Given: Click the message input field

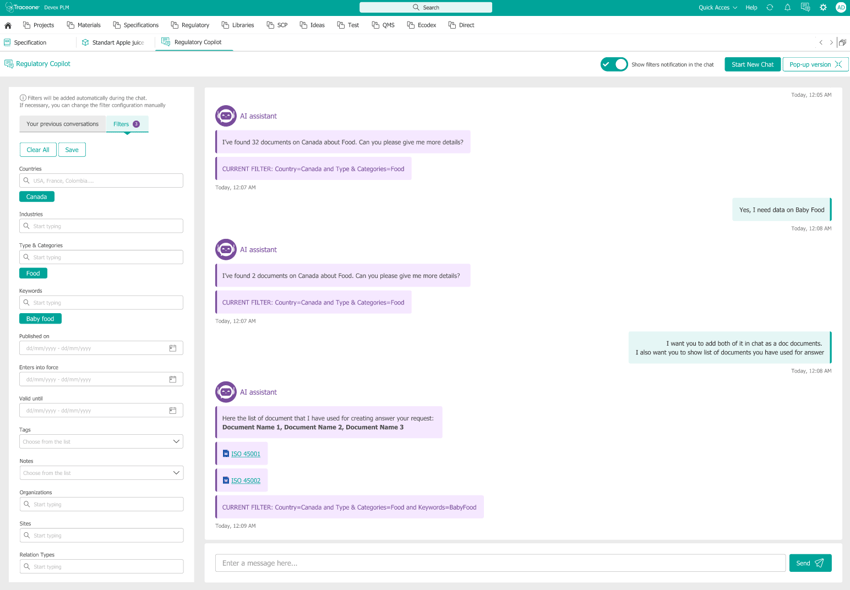Looking at the screenshot, I should tap(500, 563).
